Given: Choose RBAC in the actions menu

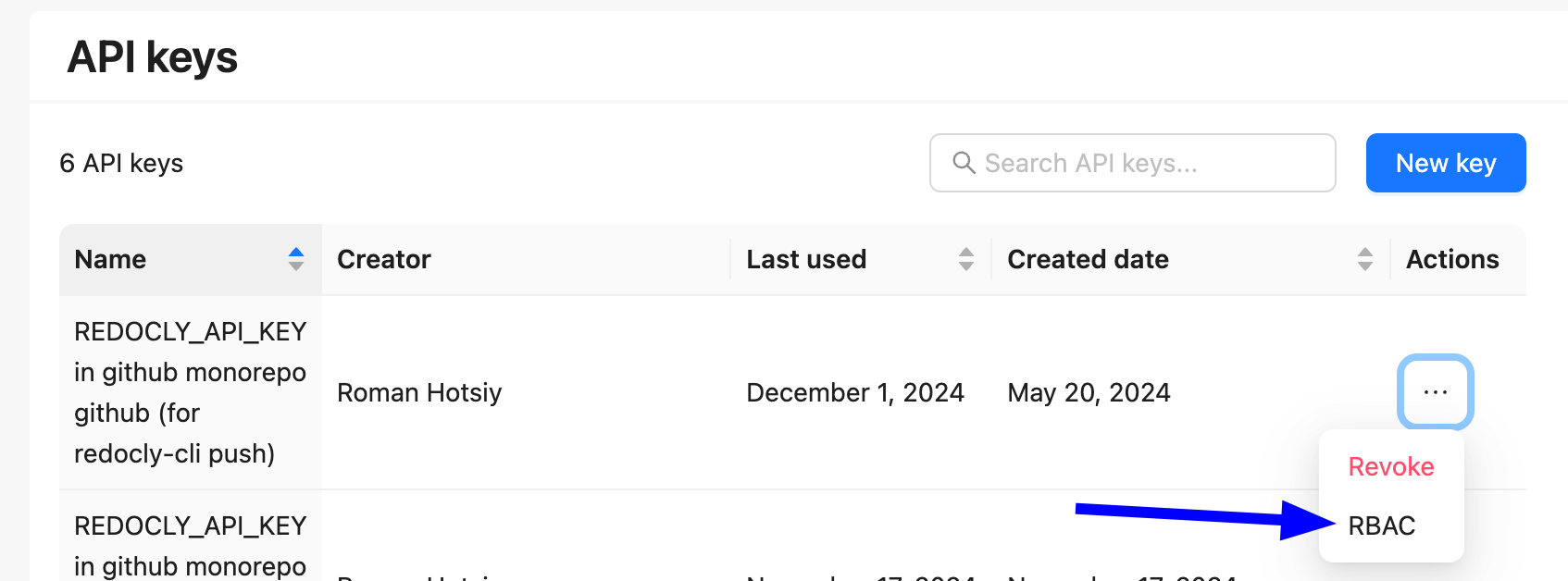Looking at the screenshot, I should pyautogui.click(x=1381, y=525).
